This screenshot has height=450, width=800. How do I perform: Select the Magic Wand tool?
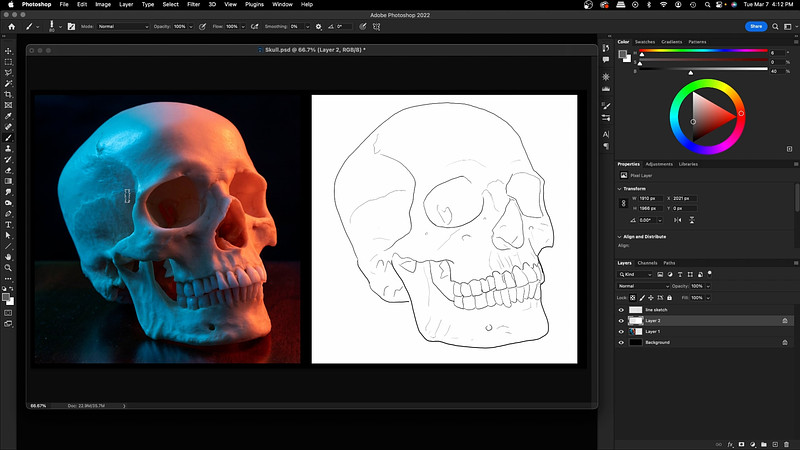[8, 84]
